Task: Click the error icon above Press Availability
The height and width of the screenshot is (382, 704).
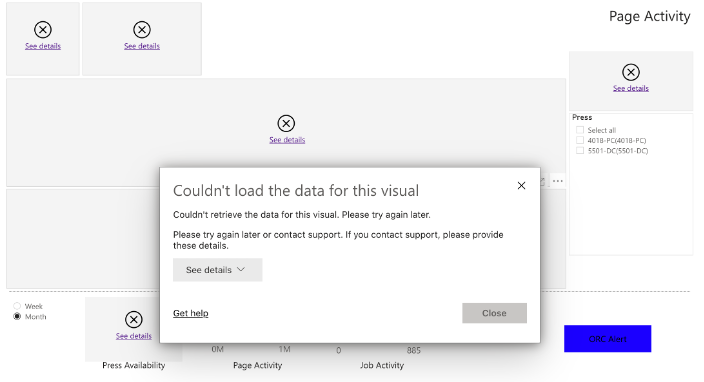Action: pyautogui.click(x=133, y=320)
